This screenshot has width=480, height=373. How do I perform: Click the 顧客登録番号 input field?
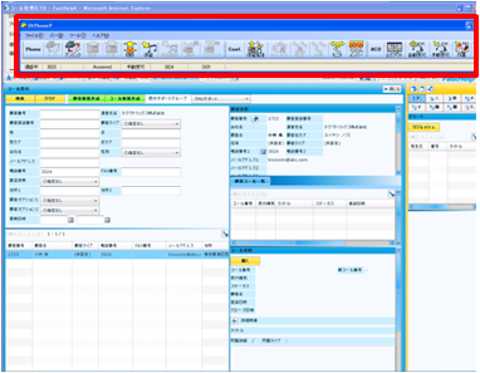(x=70, y=123)
